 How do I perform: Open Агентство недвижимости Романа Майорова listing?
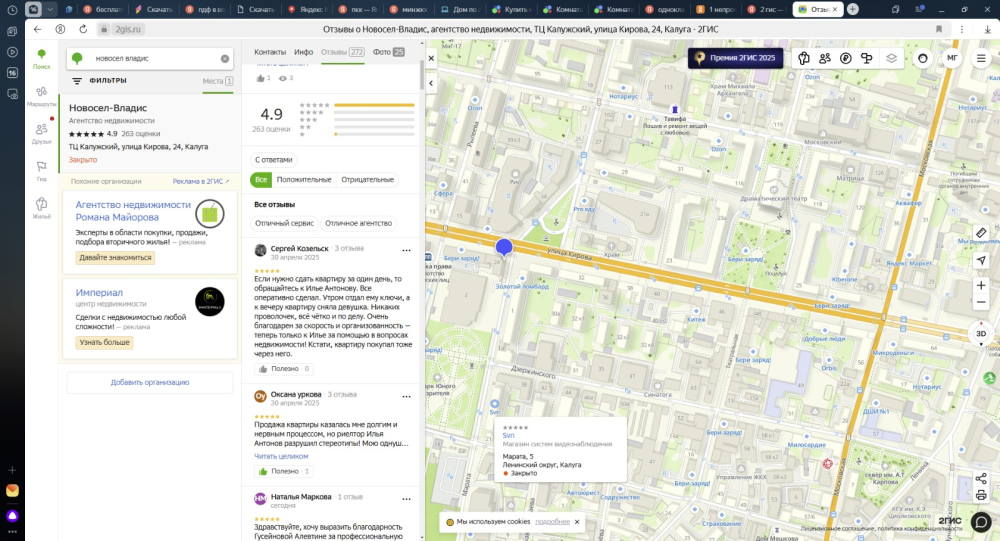pyautogui.click(x=133, y=211)
